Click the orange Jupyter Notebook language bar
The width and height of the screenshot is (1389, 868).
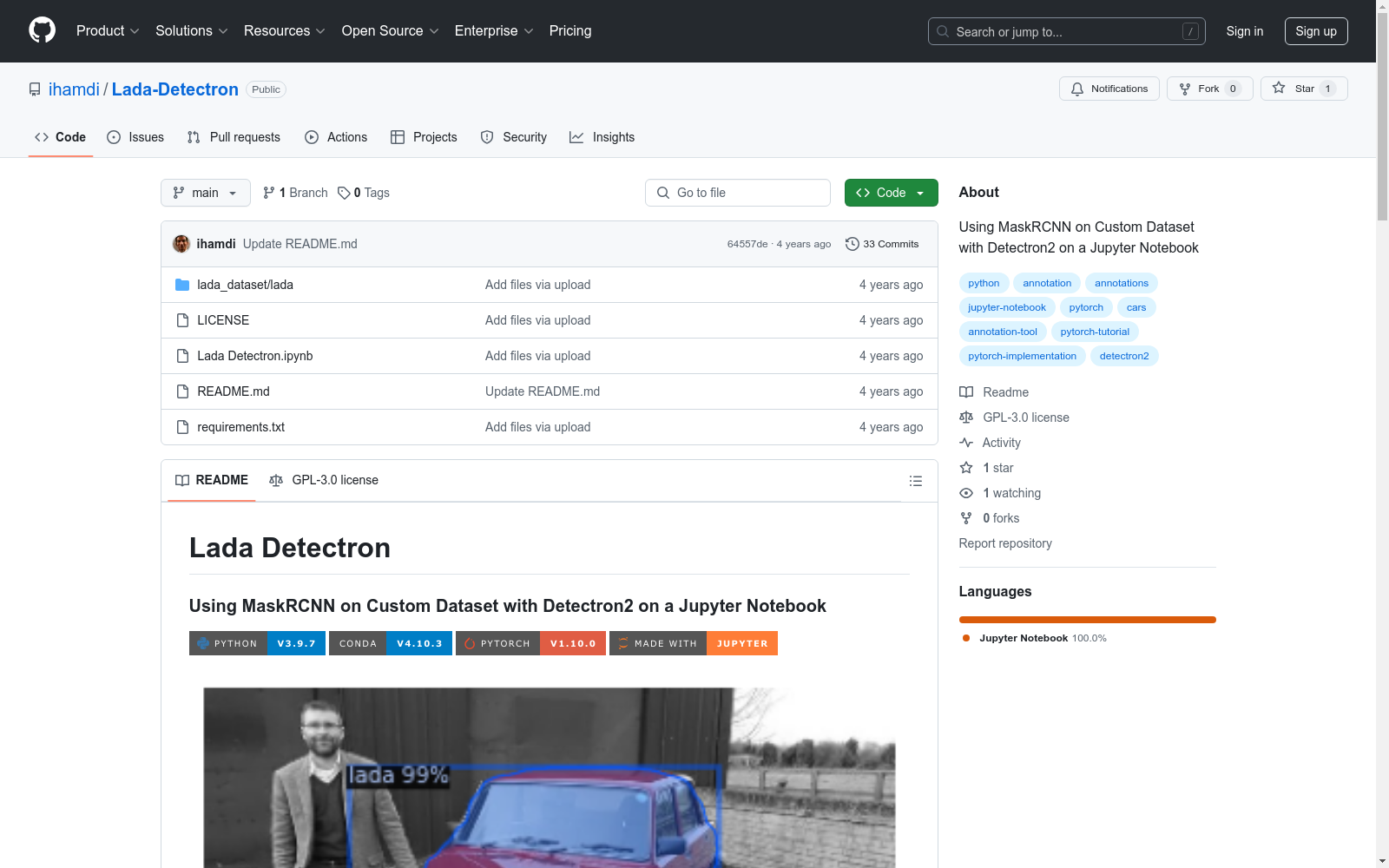click(x=1088, y=620)
